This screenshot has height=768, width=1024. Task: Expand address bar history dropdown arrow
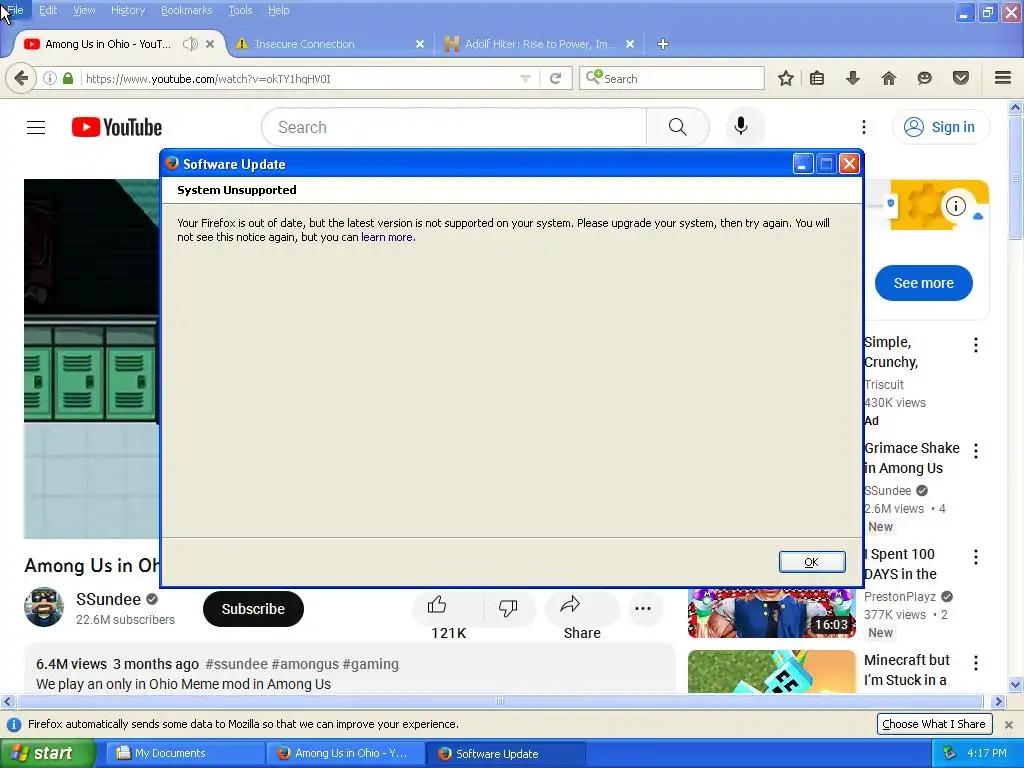pos(525,78)
